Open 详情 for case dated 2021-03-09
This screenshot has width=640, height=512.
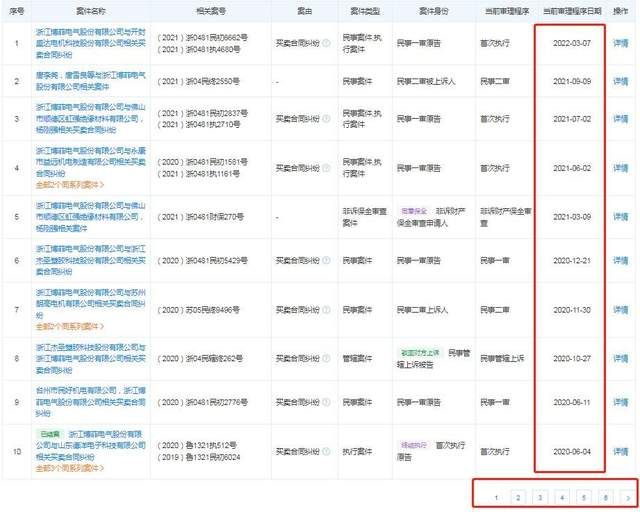(621, 217)
